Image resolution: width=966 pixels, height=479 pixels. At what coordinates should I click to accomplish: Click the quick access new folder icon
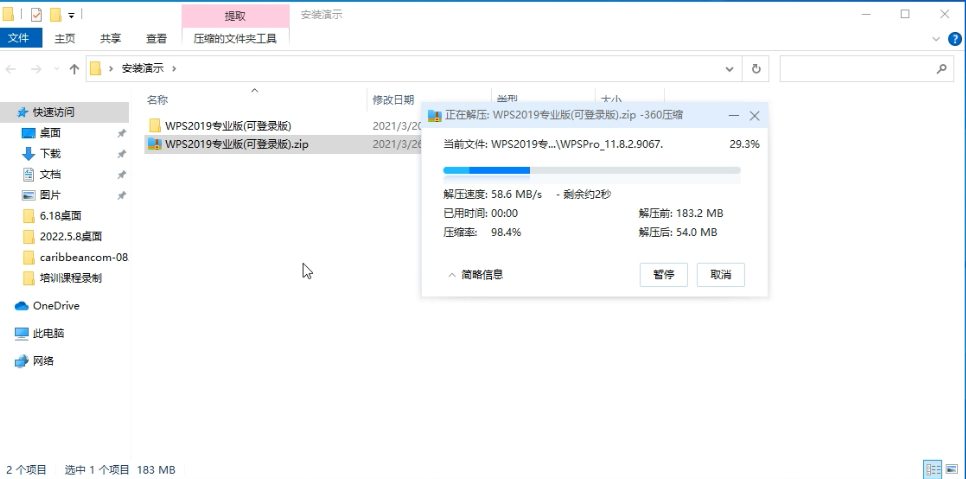(x=55, y=14)
